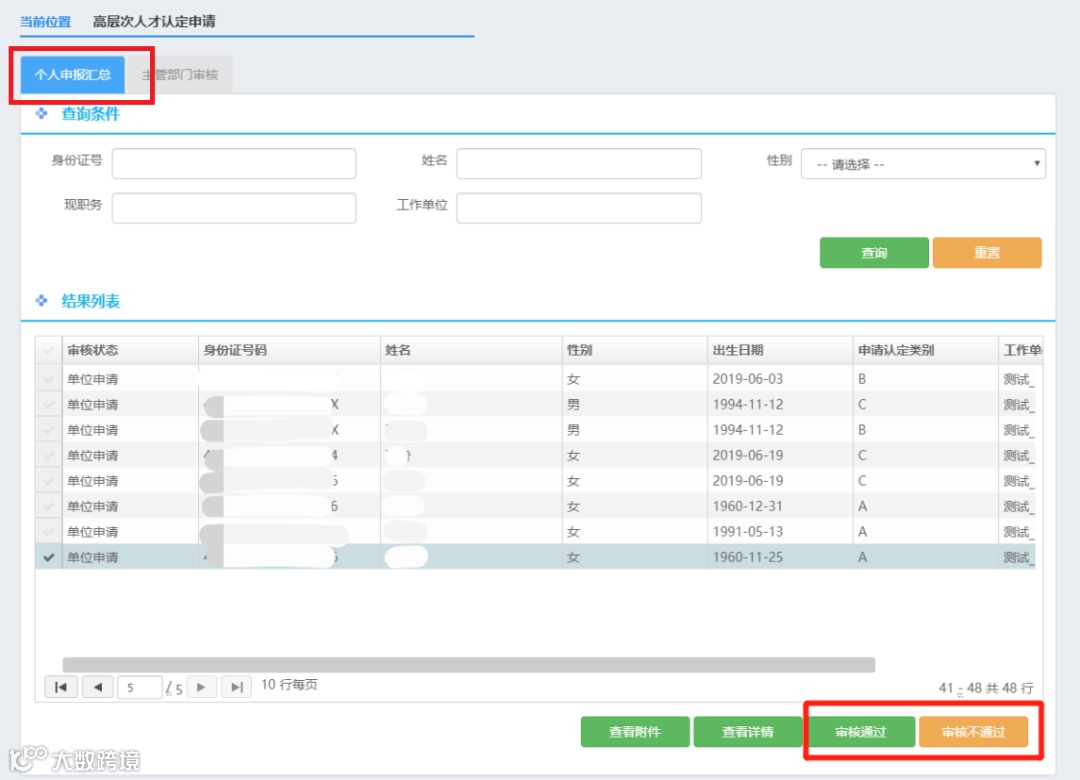Viewport: 1080px width, 780px height.
Task: Go to previous results page
Action: coord(97,687)
